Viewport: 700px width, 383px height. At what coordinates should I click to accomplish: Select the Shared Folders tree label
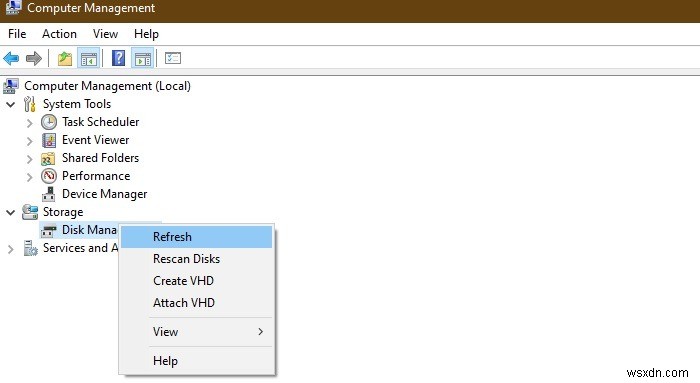click(x=100, y=158)
